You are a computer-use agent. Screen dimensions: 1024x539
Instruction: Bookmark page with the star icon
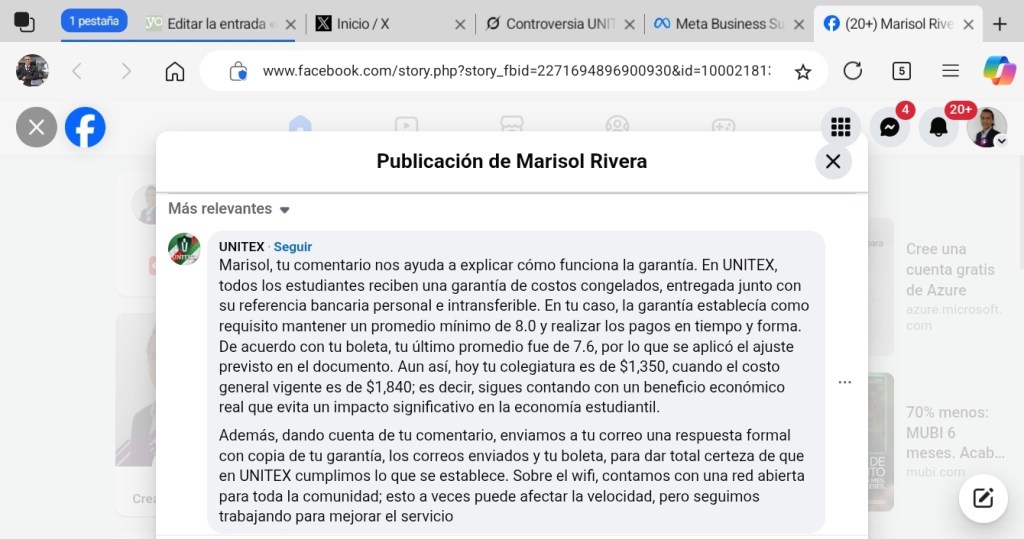tap(802, 71)
